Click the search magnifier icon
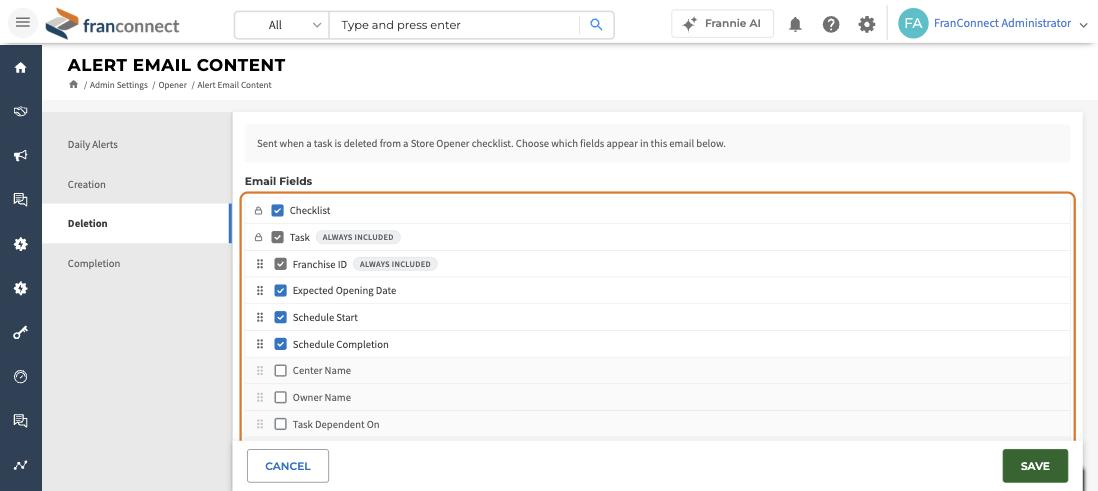This screenshot has width=1098, height=491. [x=596, y=25]
